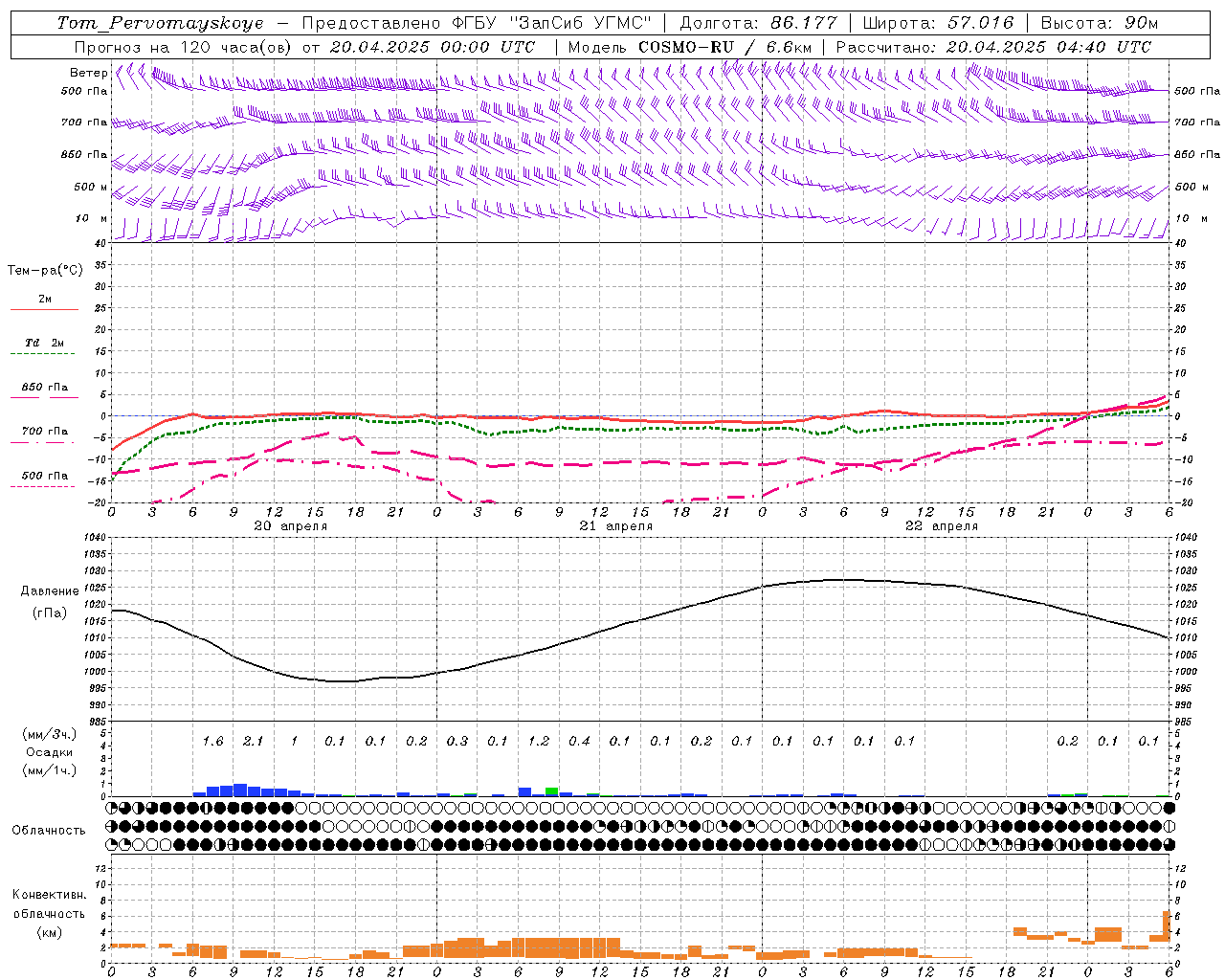Click the '(мм/3ч.)' precipitation unit label
The width and height of the screenshot is (1225, 980).
click(x=49, y=734)
